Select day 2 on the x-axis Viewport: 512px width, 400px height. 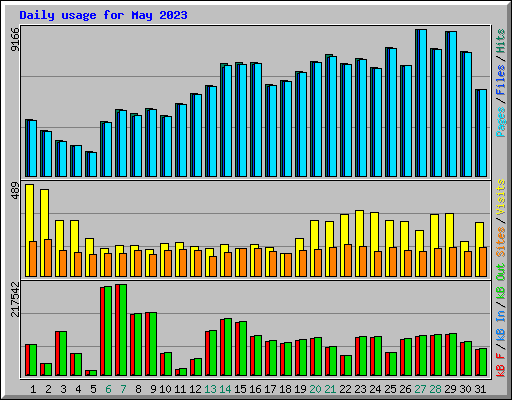48,389
